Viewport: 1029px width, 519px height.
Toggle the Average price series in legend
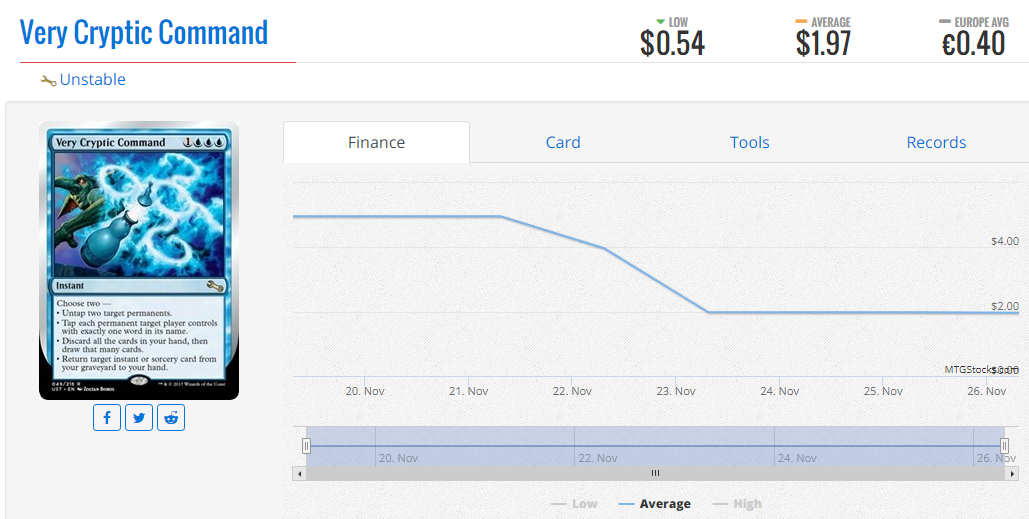pyautogui.click(x=654, y=504)
